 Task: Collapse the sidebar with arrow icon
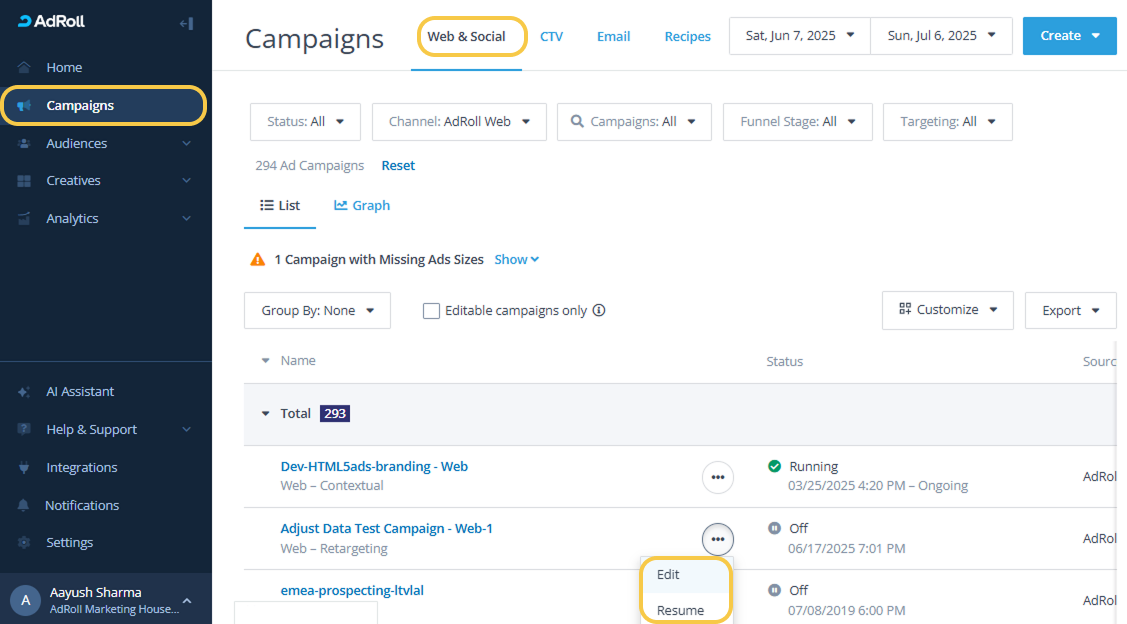186,23
